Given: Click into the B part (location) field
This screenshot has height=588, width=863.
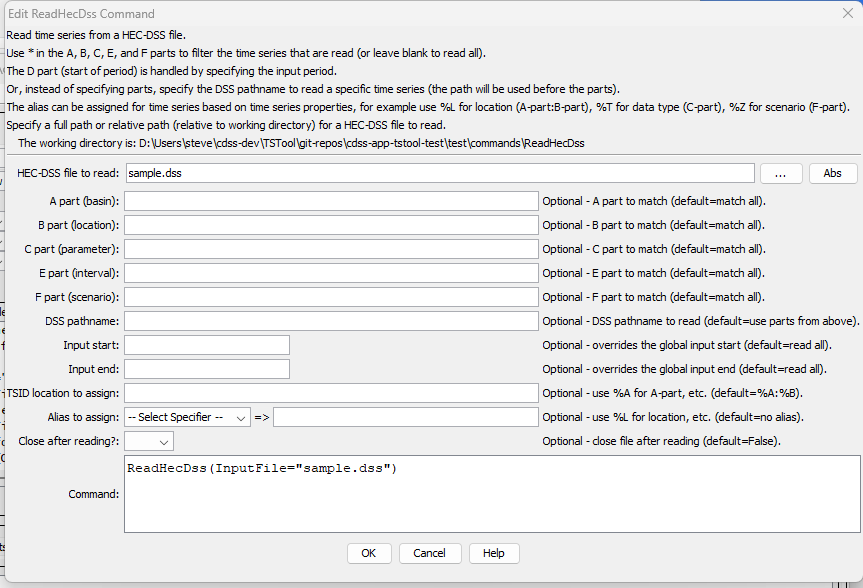Looking at the screenshot, I should click(331, 225).
